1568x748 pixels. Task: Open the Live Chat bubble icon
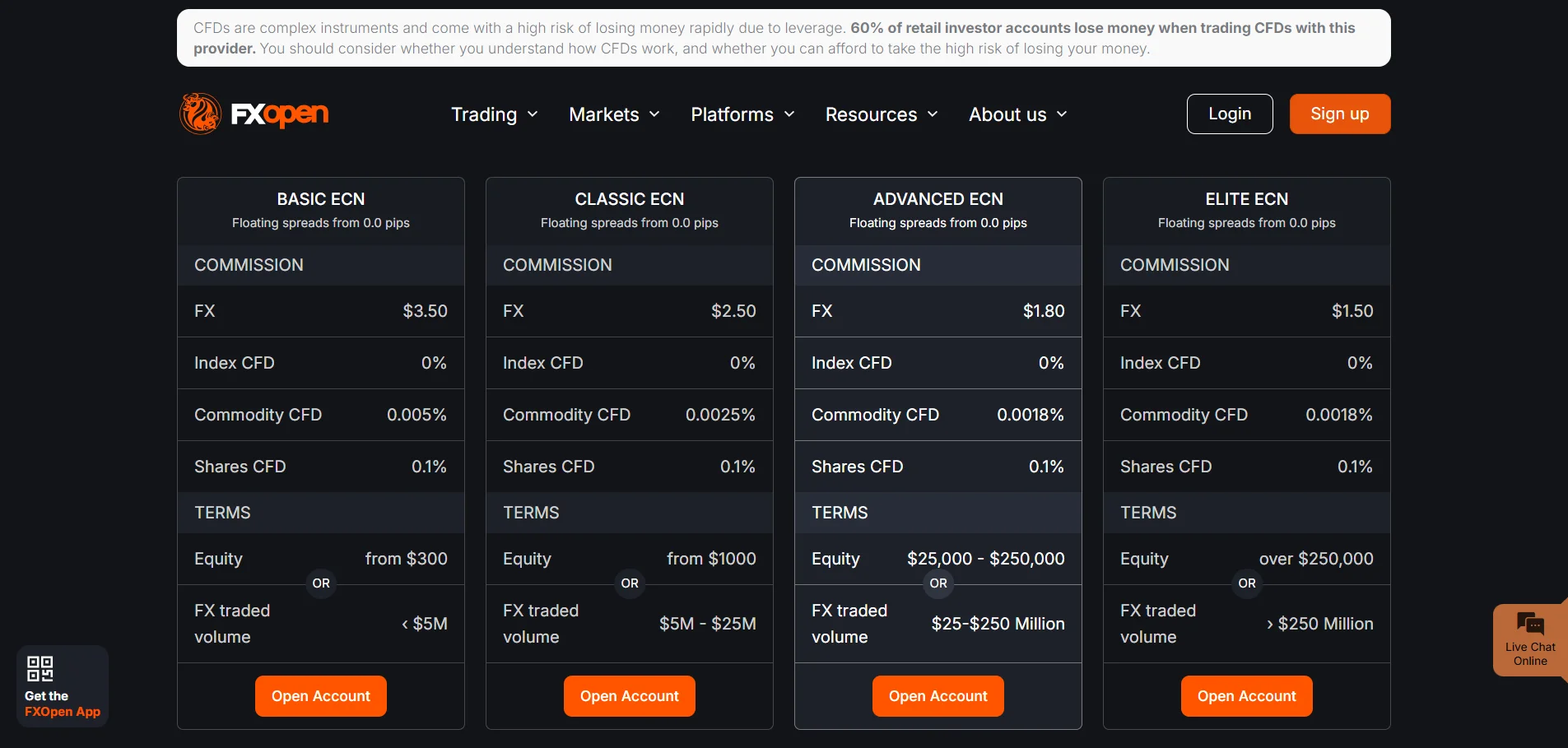[1530, 624]
